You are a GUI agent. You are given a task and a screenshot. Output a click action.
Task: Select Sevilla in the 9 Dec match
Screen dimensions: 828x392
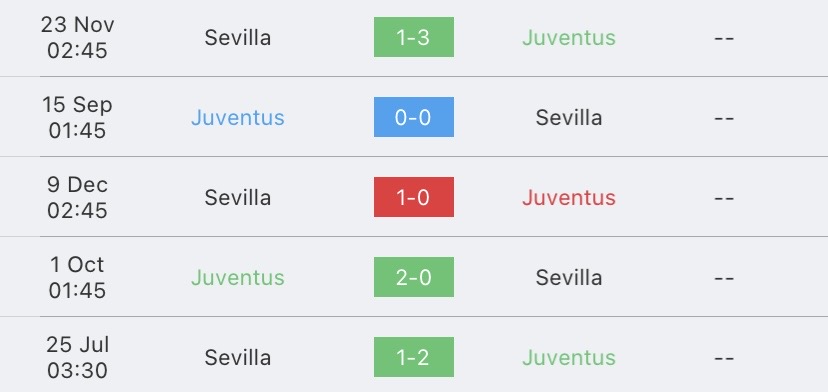238,198
